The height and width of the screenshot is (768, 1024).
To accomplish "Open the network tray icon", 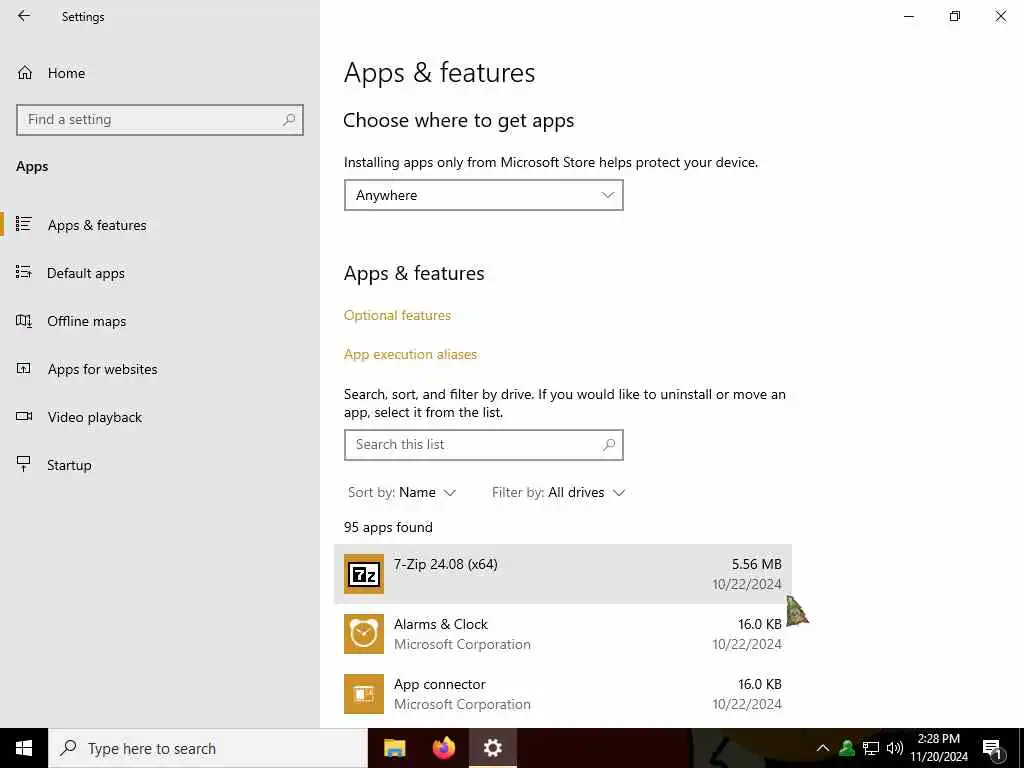I will 871,748.
